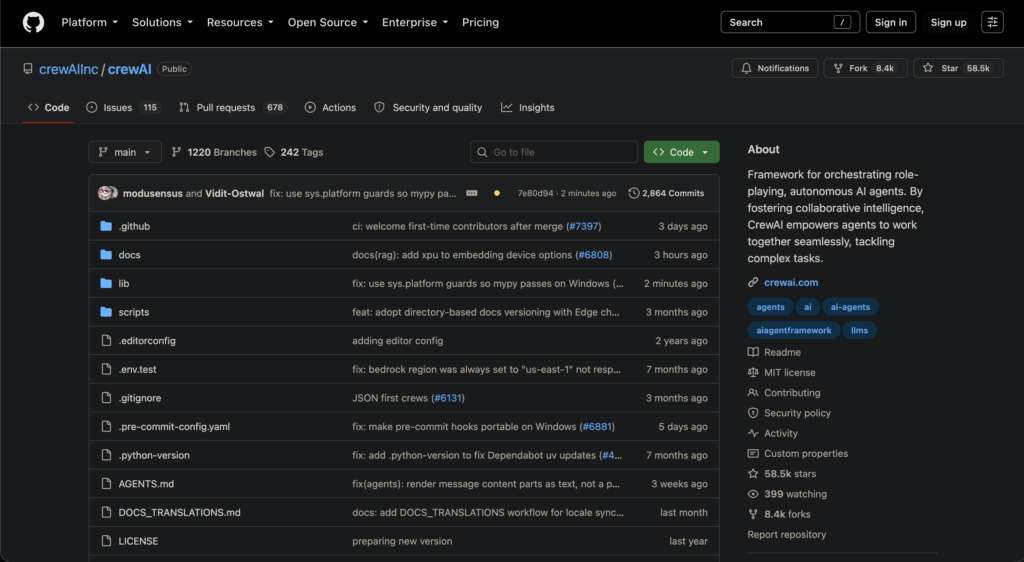The height and width of the screenshot is (562, 1024).
Task: Click the link icon beside crewai.com
Action: 753,283
